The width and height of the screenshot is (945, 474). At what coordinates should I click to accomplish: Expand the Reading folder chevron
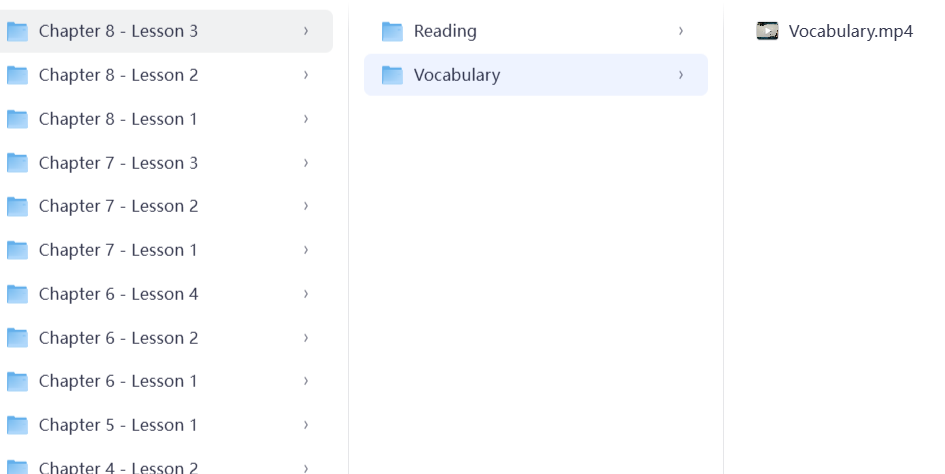[681, 31]
